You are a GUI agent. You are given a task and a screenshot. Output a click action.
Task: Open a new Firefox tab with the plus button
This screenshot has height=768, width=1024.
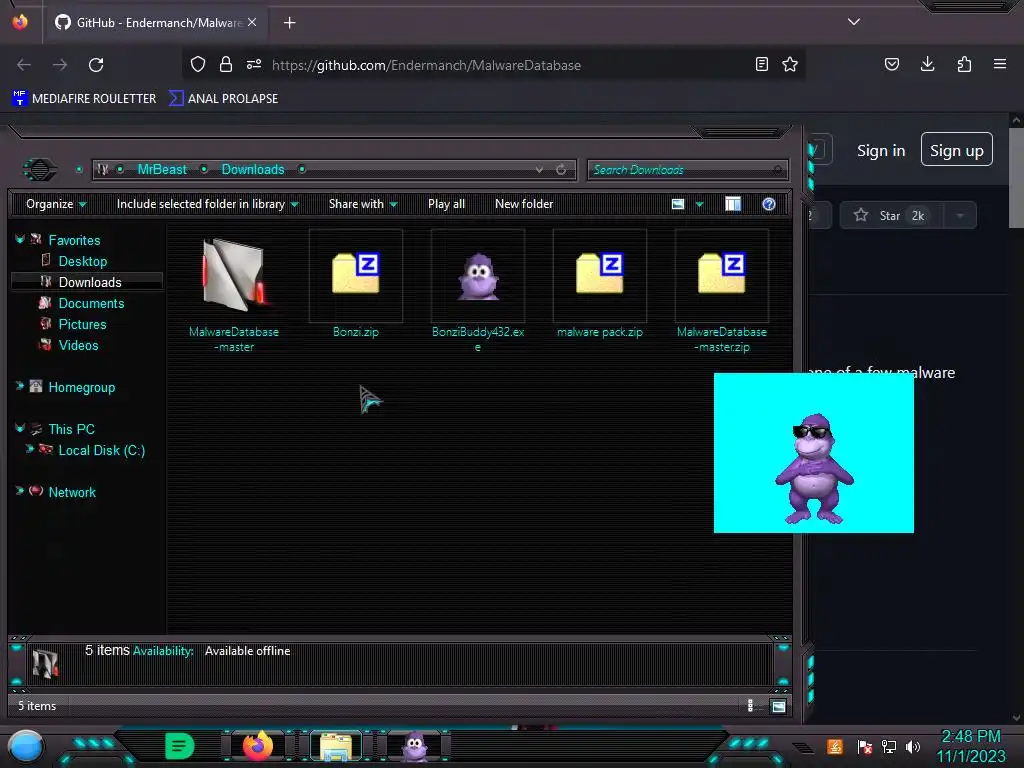[x=290, y=23]
